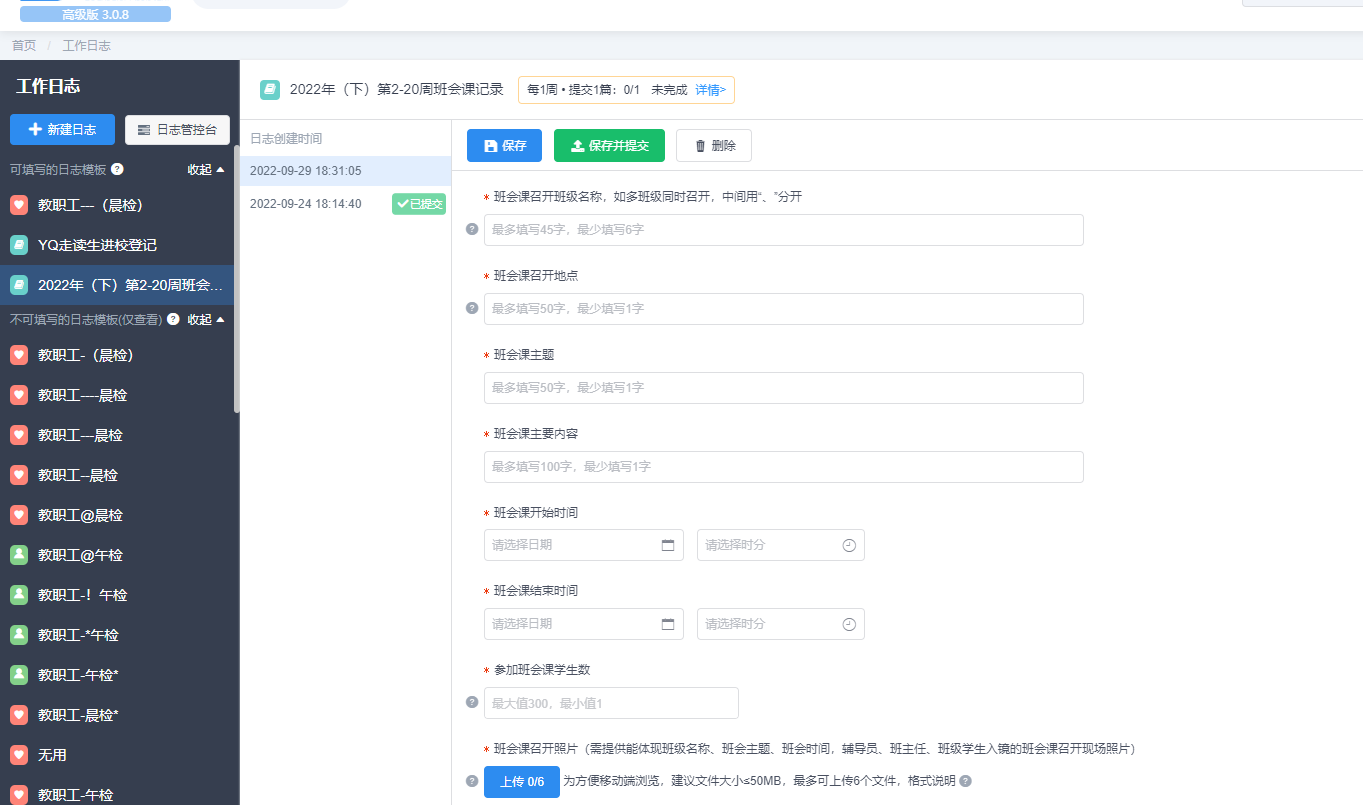Viewport: 1363px width, 805px height.
Task: Click 工作日志 breadcrumb item
Action: click(x=87, y=46)
